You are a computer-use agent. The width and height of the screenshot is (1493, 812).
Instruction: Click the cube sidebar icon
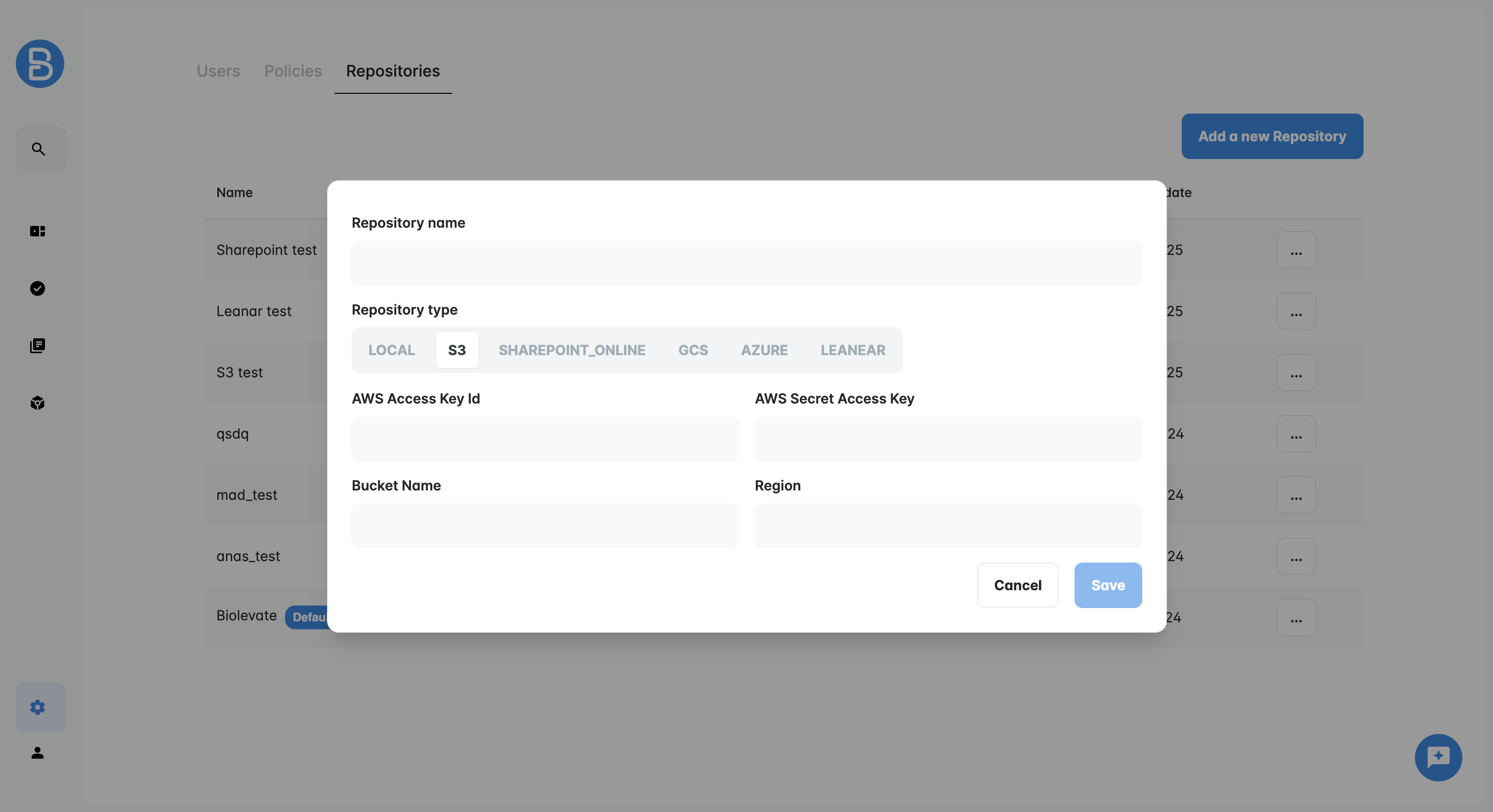click(38, 403)
